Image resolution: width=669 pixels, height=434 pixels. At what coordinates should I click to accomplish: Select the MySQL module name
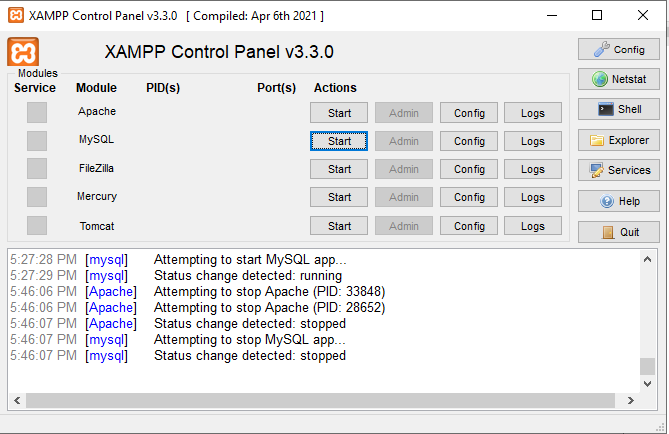point(96,140)
